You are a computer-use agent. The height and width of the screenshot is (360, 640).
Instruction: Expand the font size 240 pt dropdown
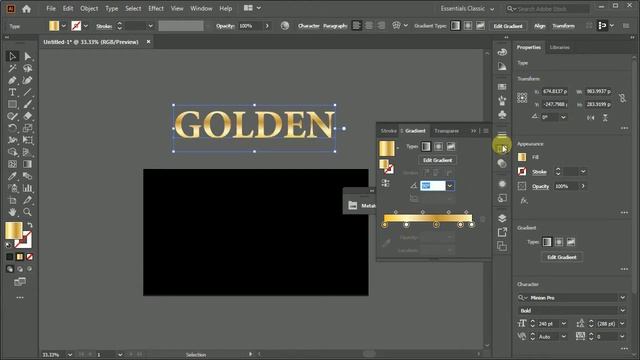tap(564, 324)
